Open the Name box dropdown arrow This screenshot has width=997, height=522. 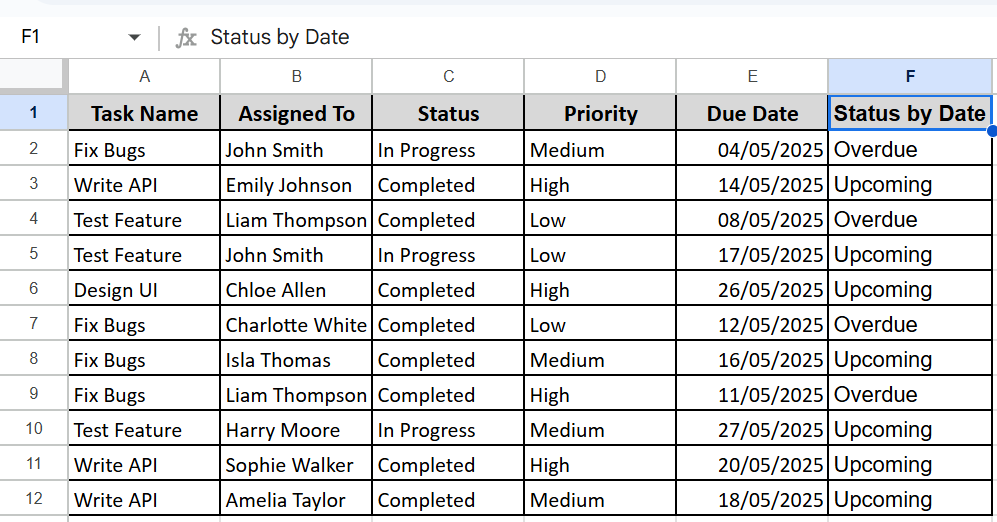point(134,38)
